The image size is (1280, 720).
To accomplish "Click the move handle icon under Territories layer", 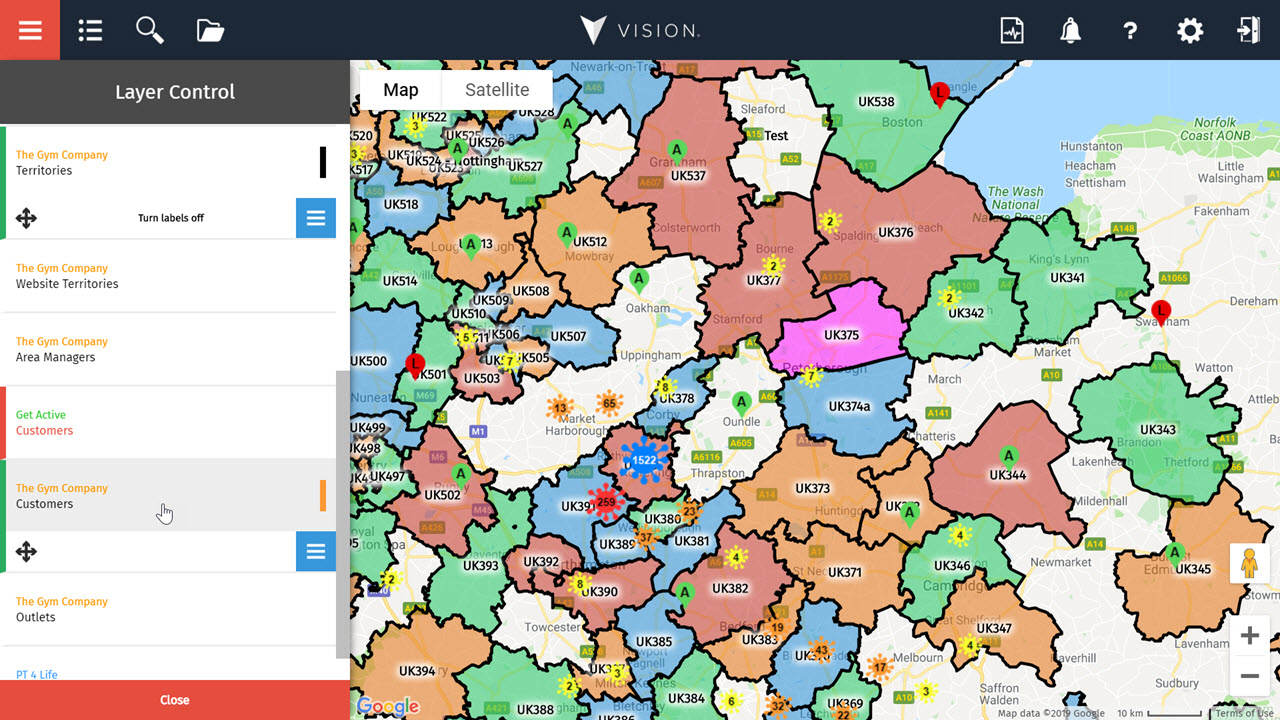I will click(27, 218).
